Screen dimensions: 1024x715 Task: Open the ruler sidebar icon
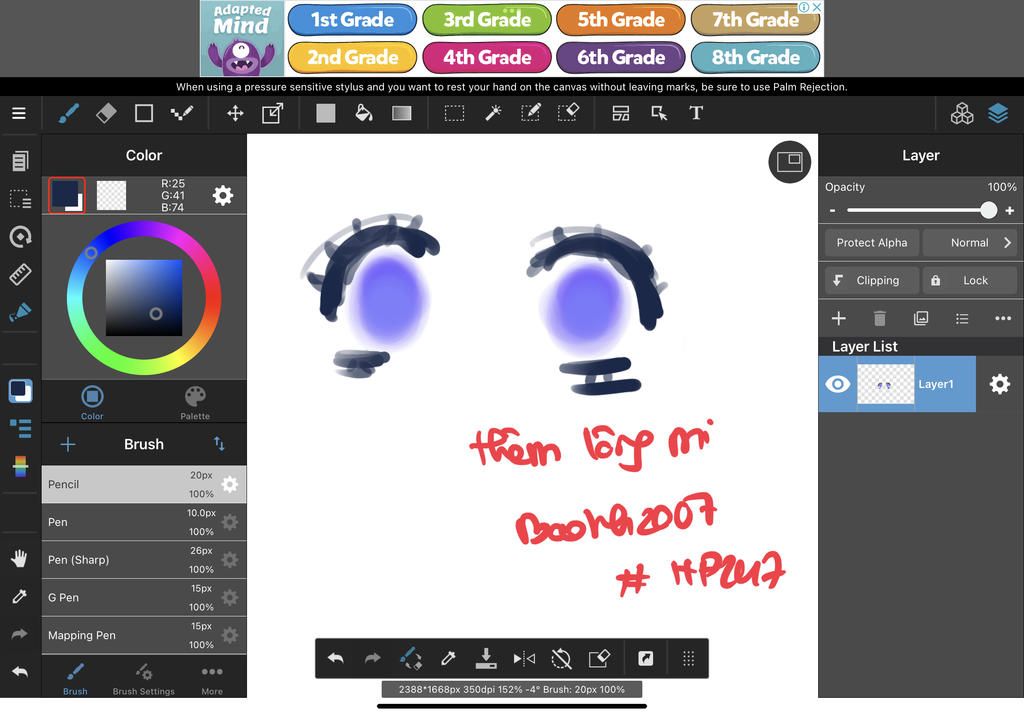click(20, 274)
